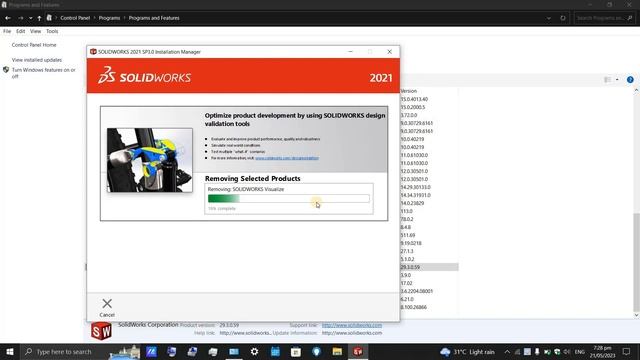This screenshot has height=360, width=640.
Task: Open the Help question mark icon
Action: (x=630, y=80)
